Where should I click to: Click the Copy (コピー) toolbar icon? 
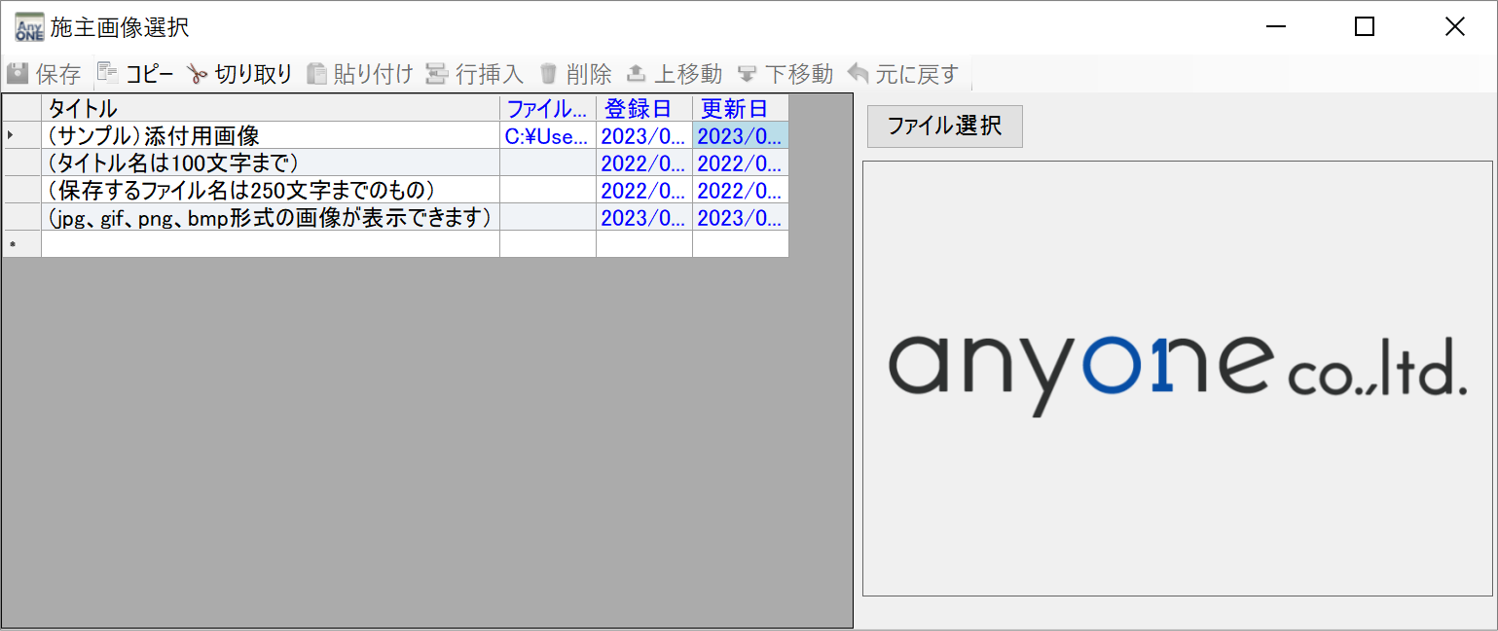pos(107,74)
